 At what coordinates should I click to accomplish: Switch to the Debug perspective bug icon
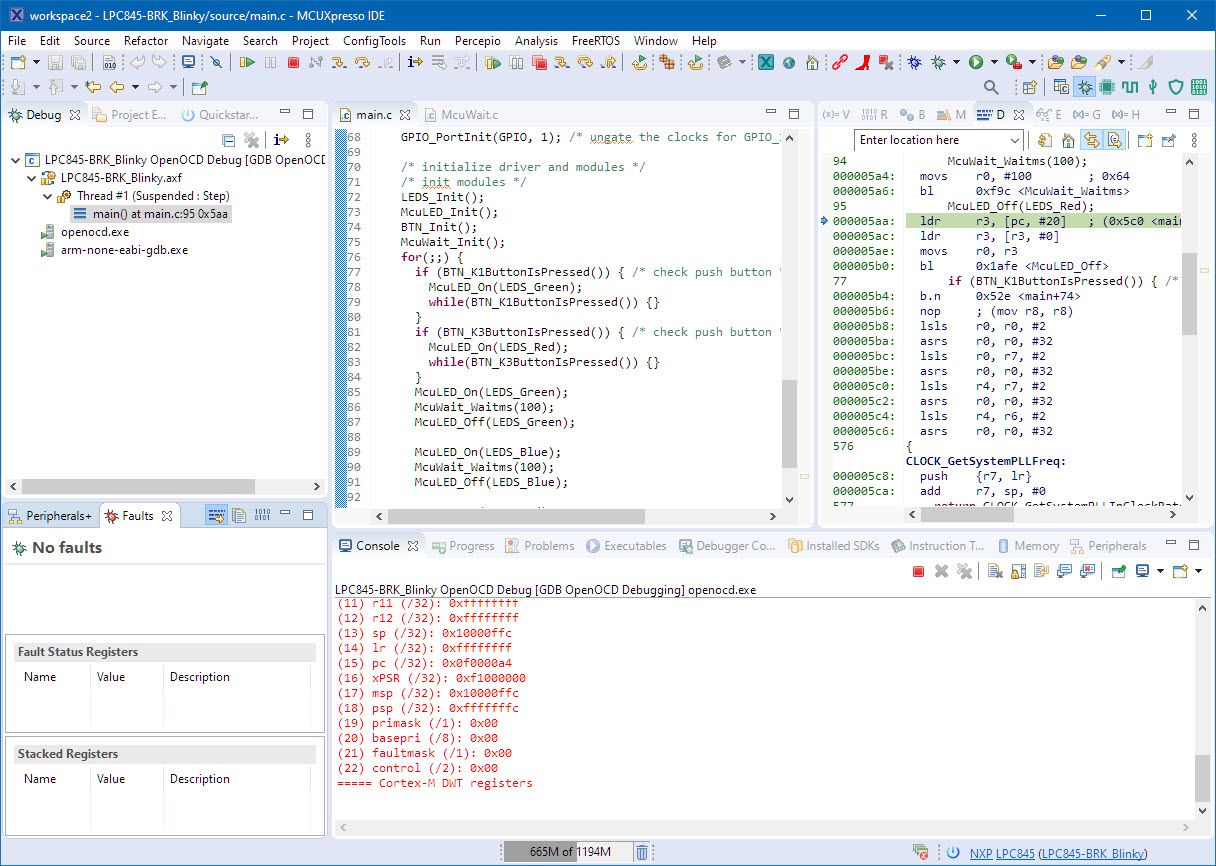(x=1084, y=88)
